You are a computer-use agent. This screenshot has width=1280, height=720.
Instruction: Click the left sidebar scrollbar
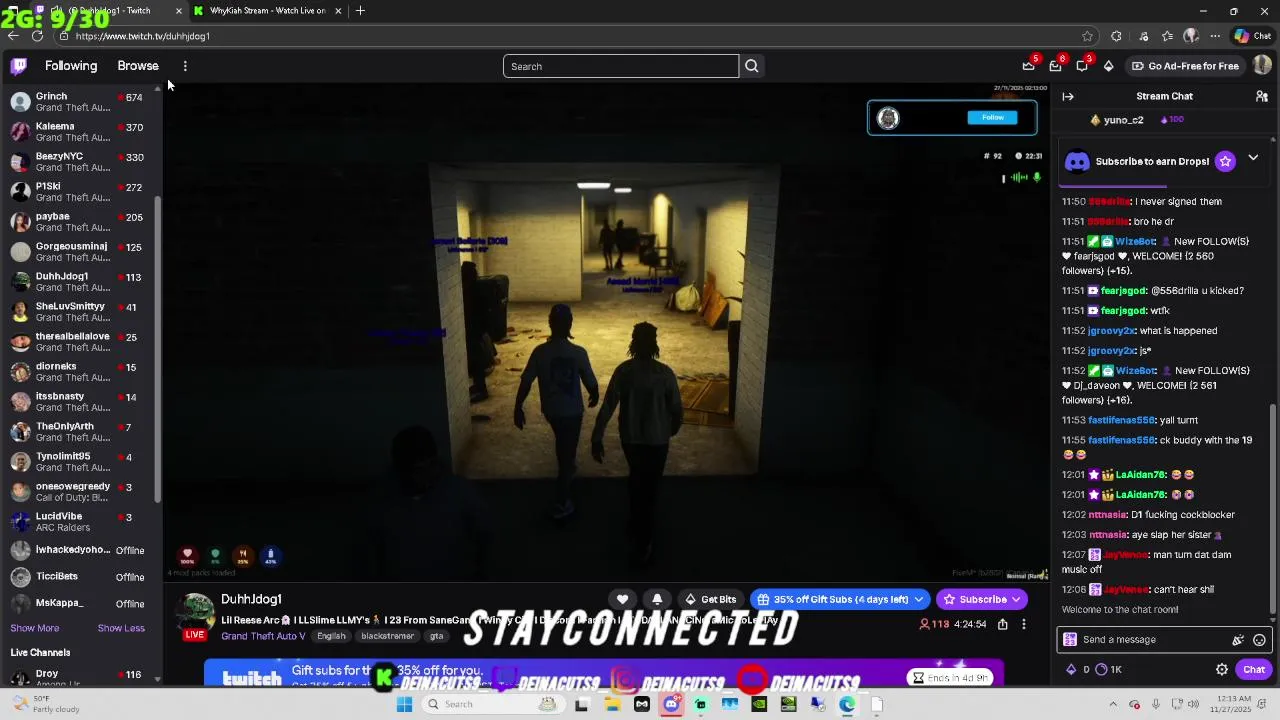coord(157,350)
